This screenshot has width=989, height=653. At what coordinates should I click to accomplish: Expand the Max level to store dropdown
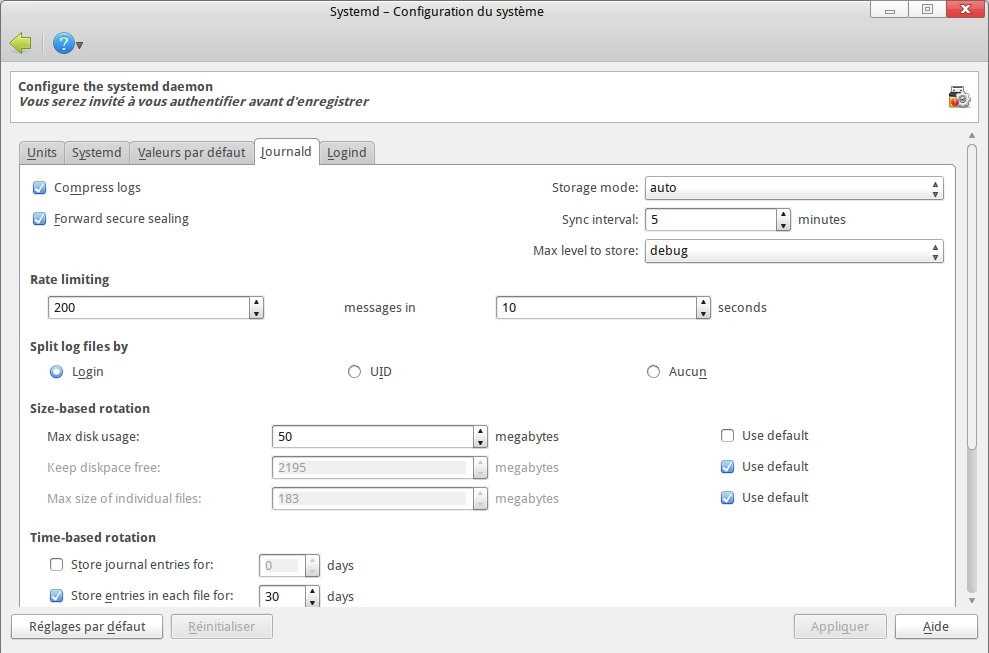coord(794,250)
